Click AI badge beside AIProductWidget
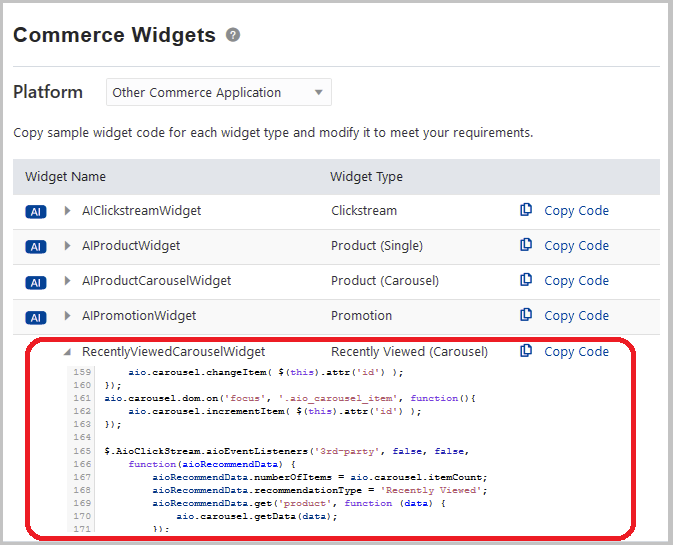This screenshot has height=545, width=673. pyautogui.click(x=36, y=246)
